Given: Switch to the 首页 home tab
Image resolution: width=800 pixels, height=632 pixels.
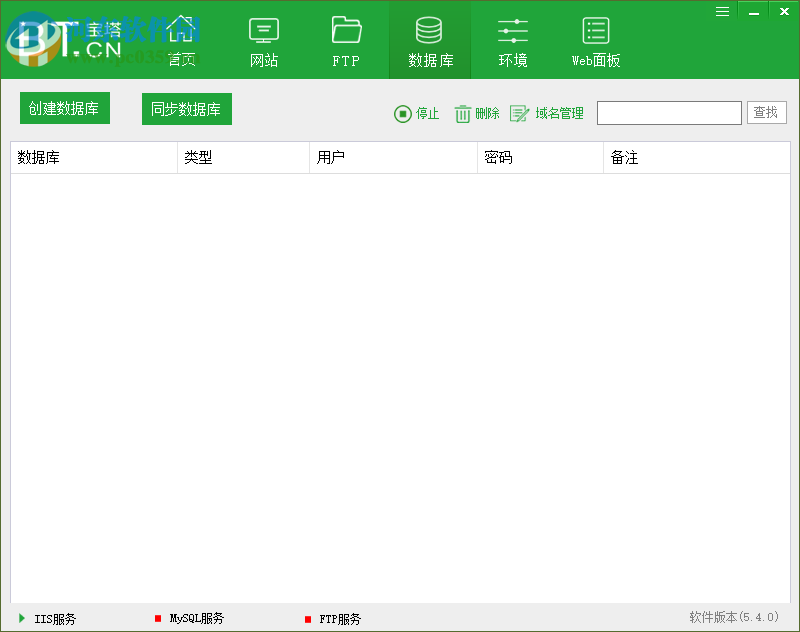Looking at the screenshot, I should pos(181,40).
